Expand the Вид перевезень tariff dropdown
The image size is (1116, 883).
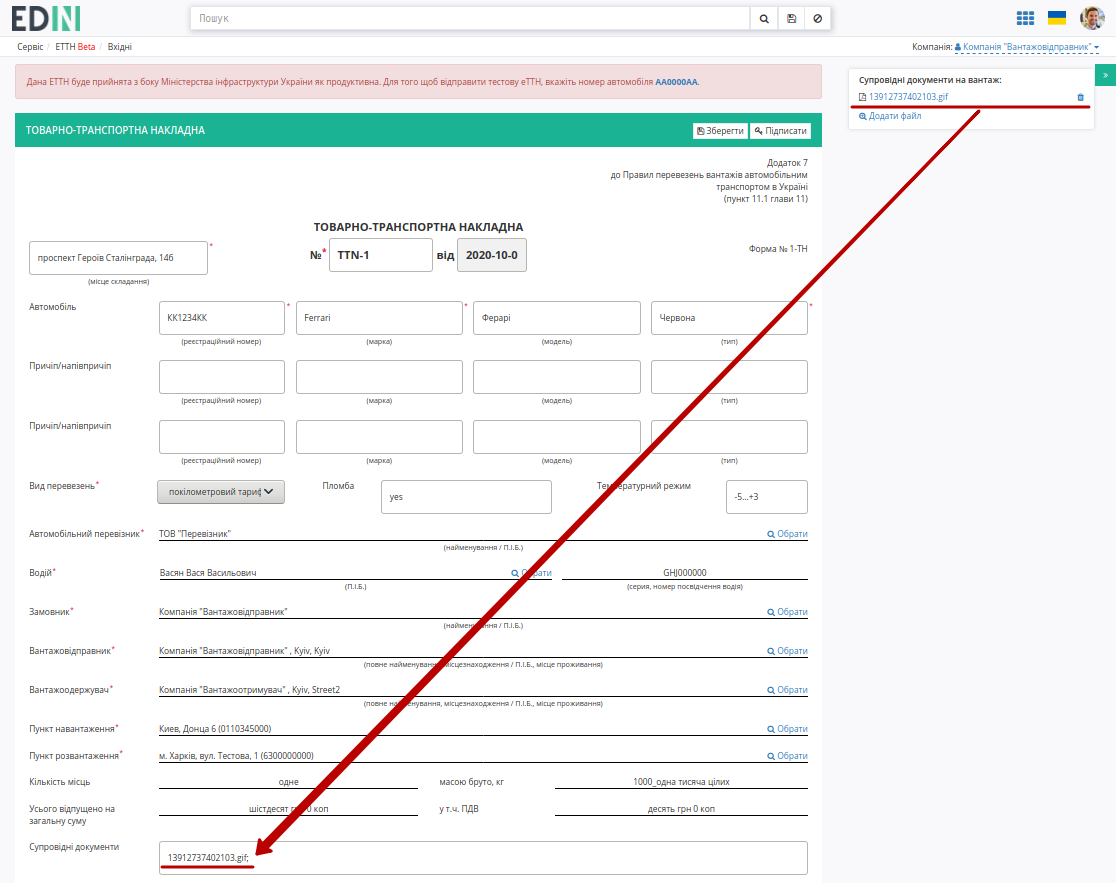221,492
